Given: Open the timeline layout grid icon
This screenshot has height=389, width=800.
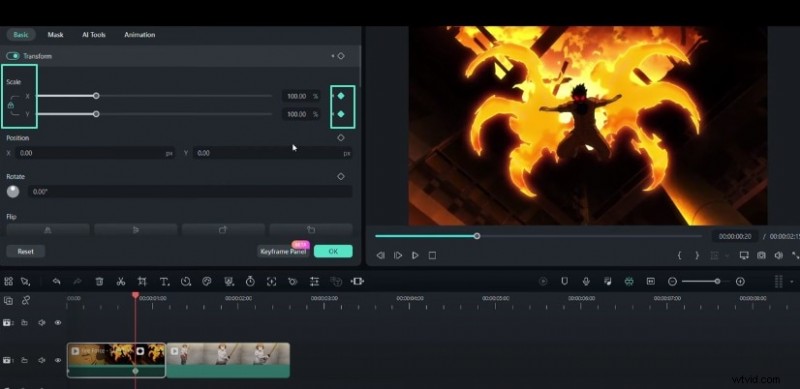Looking at the screenshot, I should coord(8,281).
